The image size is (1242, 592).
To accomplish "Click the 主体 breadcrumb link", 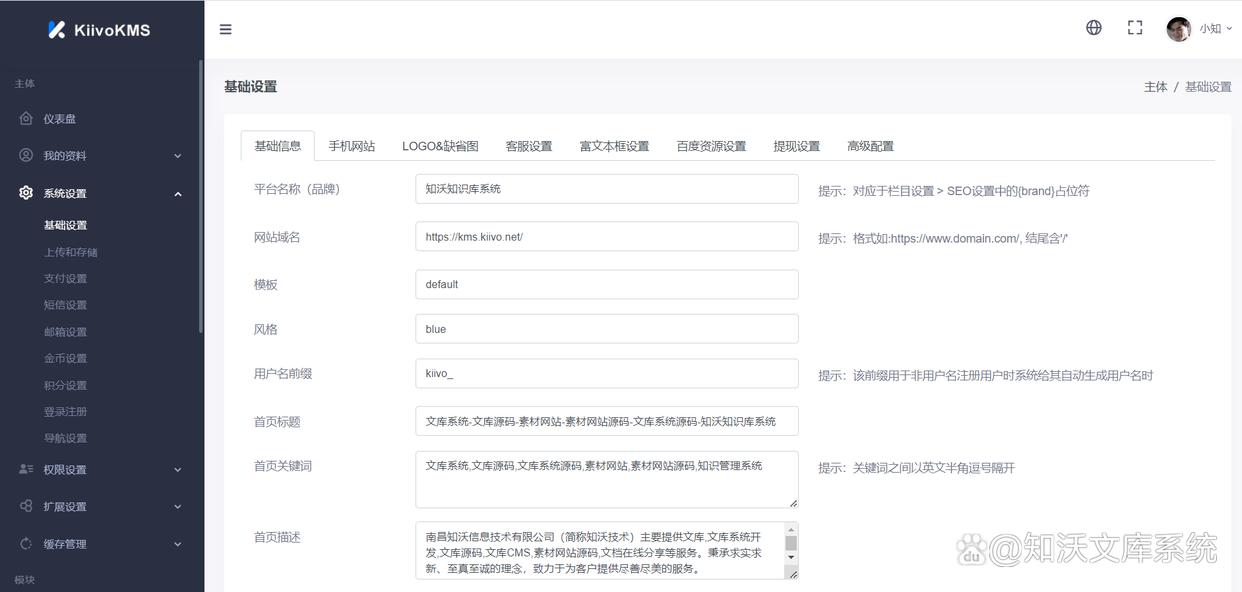I will [1156, 86].
